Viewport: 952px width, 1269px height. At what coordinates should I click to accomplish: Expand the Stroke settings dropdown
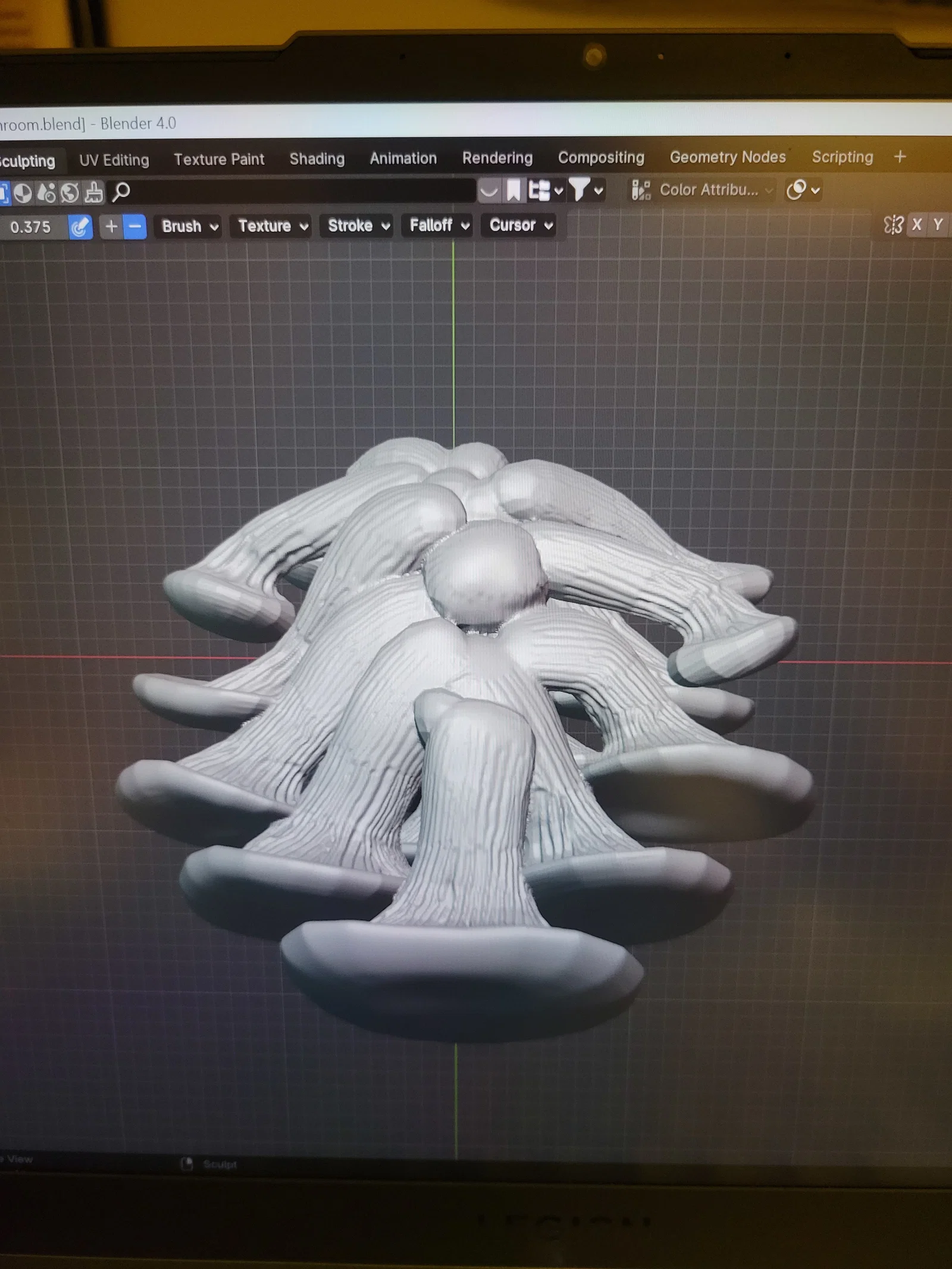coord(357,225)
